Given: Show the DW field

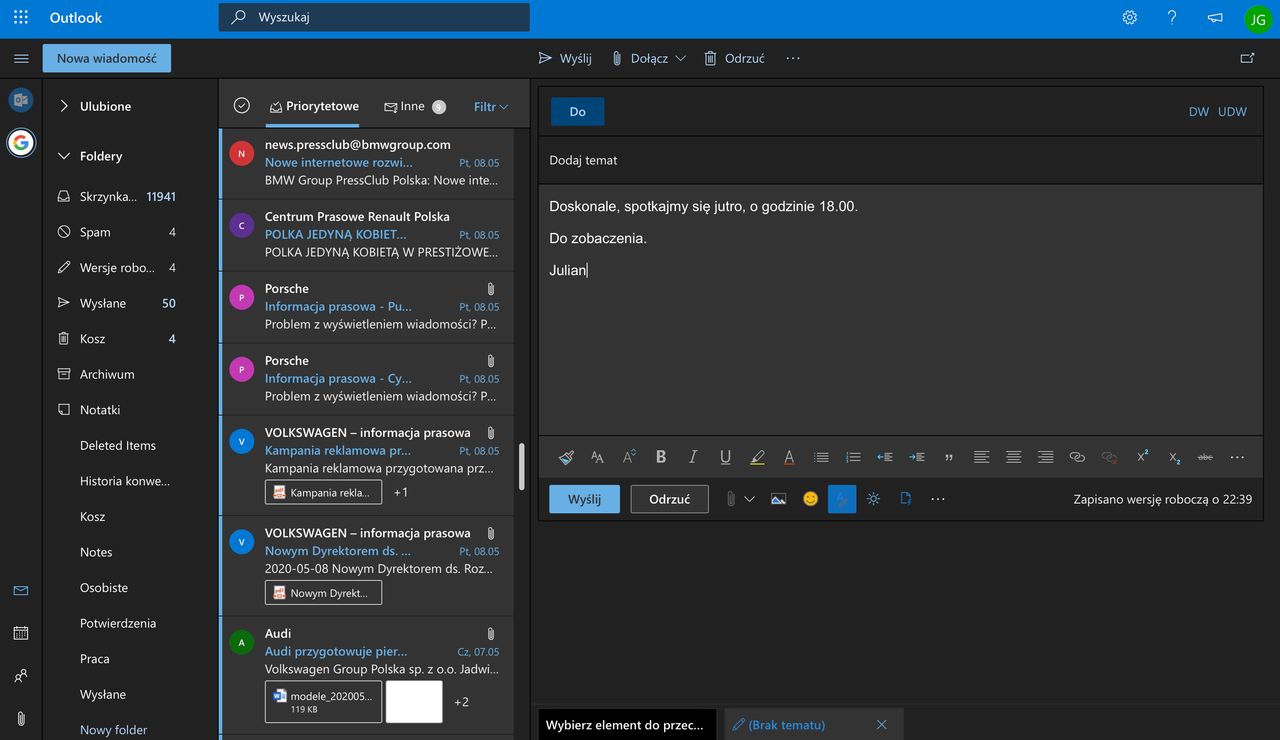Looking at the screenshot, I should 1199,111.
